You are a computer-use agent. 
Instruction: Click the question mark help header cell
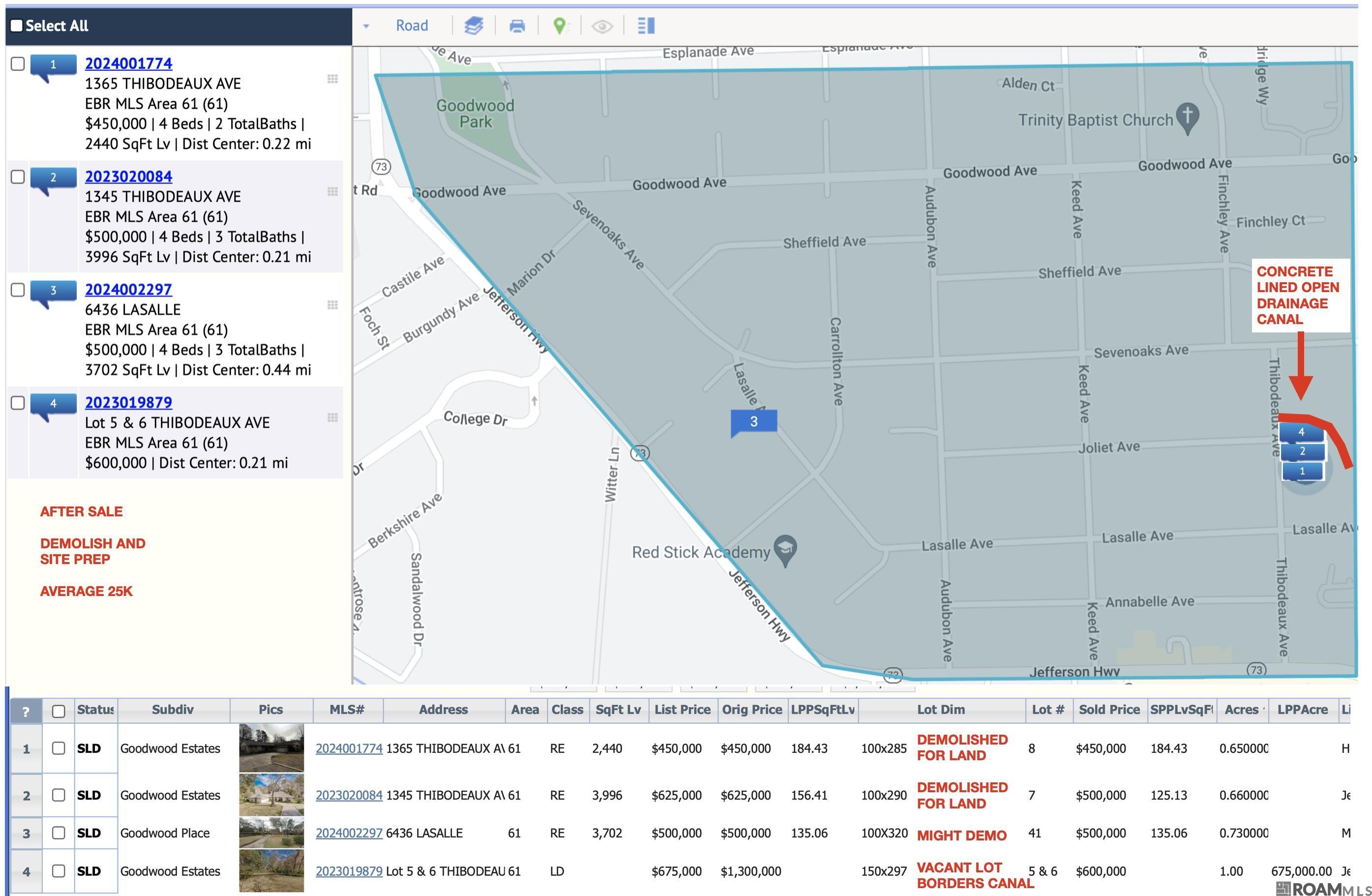click(26, 711)
